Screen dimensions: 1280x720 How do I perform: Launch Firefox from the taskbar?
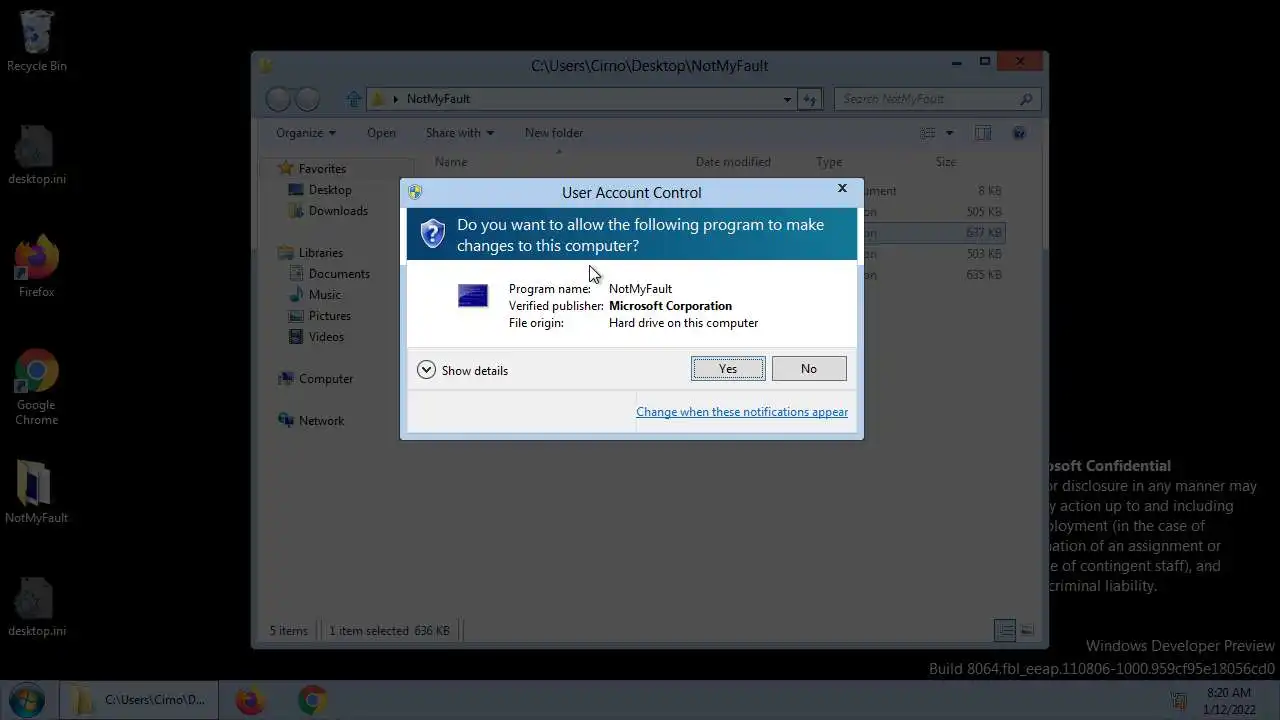pos(250,700)
